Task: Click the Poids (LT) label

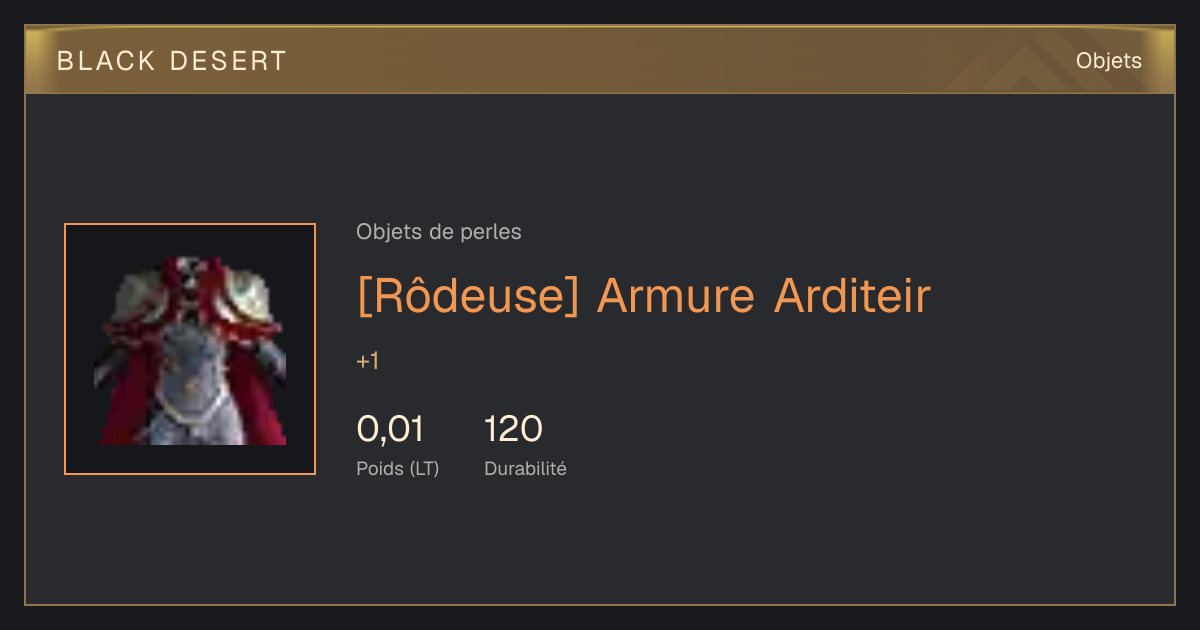Action: point(398,469)
